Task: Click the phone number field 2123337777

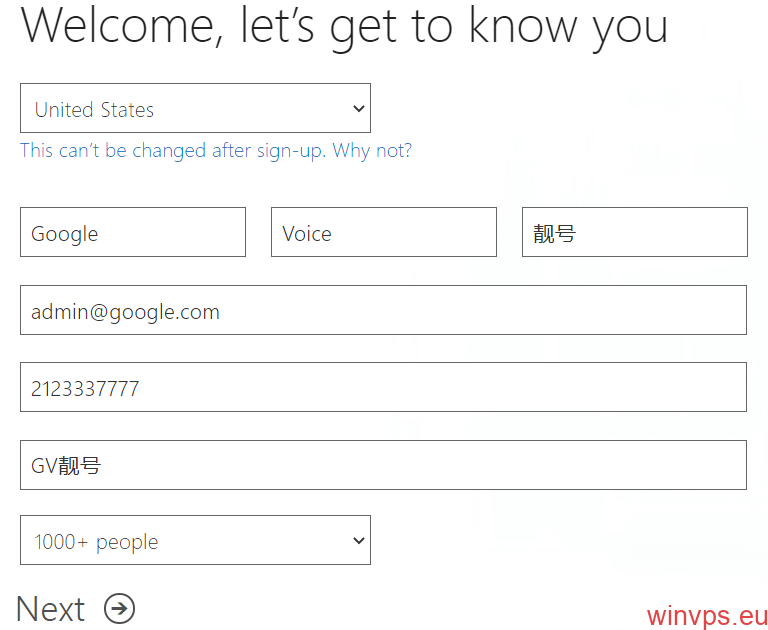Action: 383,388
